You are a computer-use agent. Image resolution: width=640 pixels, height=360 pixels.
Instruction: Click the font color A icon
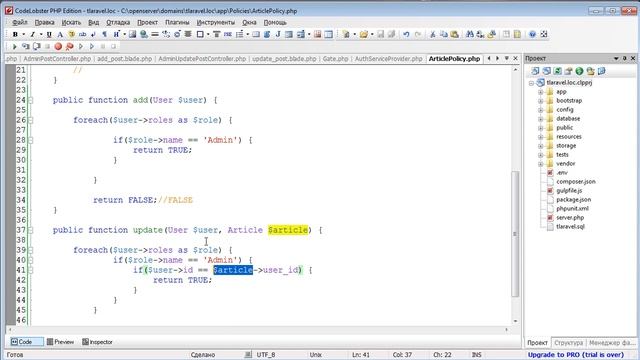pyautogui.click(x=60, y=35)
